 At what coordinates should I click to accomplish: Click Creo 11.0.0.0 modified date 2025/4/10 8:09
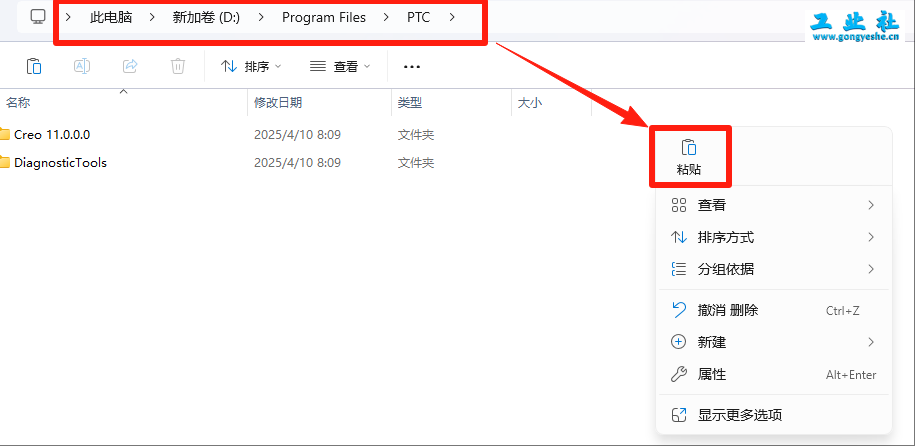[297, 135]
